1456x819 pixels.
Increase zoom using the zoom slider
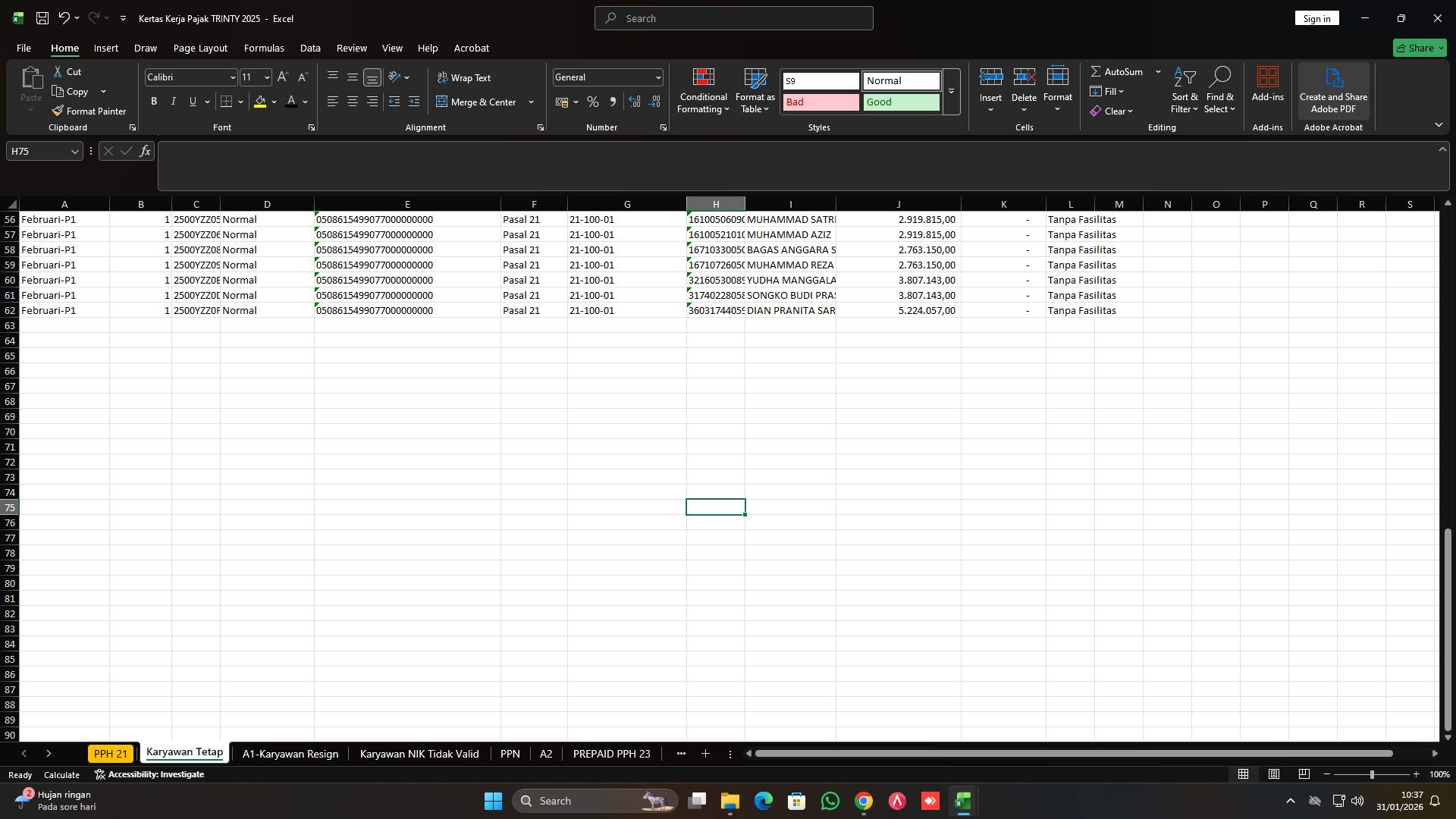click(1417, 774)
